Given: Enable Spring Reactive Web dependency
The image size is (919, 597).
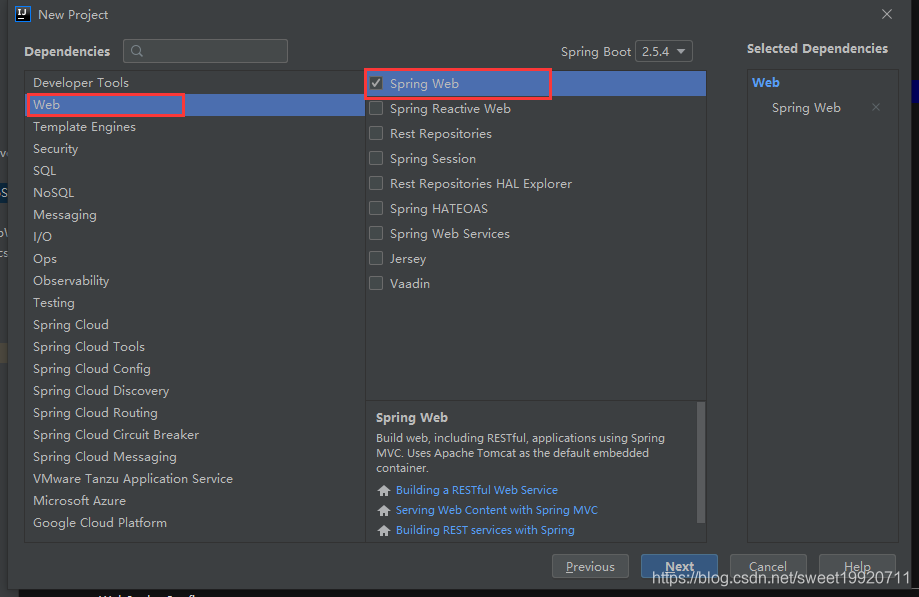Looking at the screenshot, I should [376, 108].
